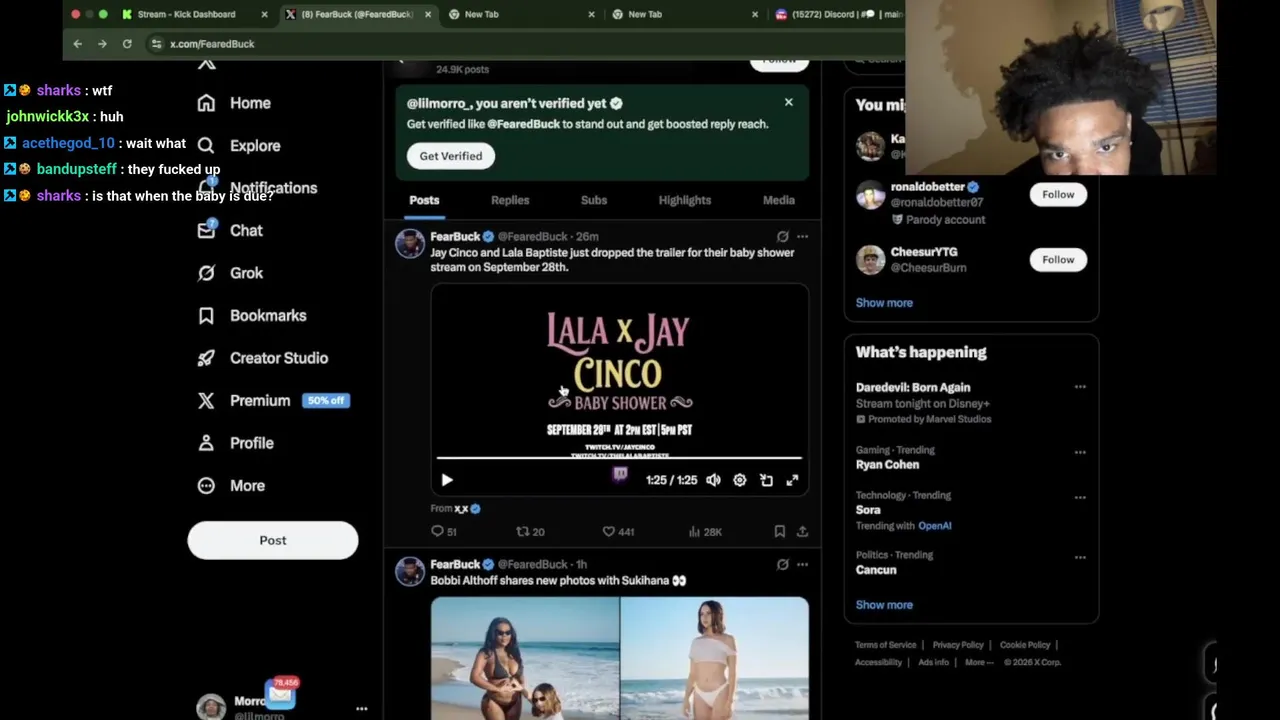
Task: Click Get Verified button
Action: click(x=451, y=156)
